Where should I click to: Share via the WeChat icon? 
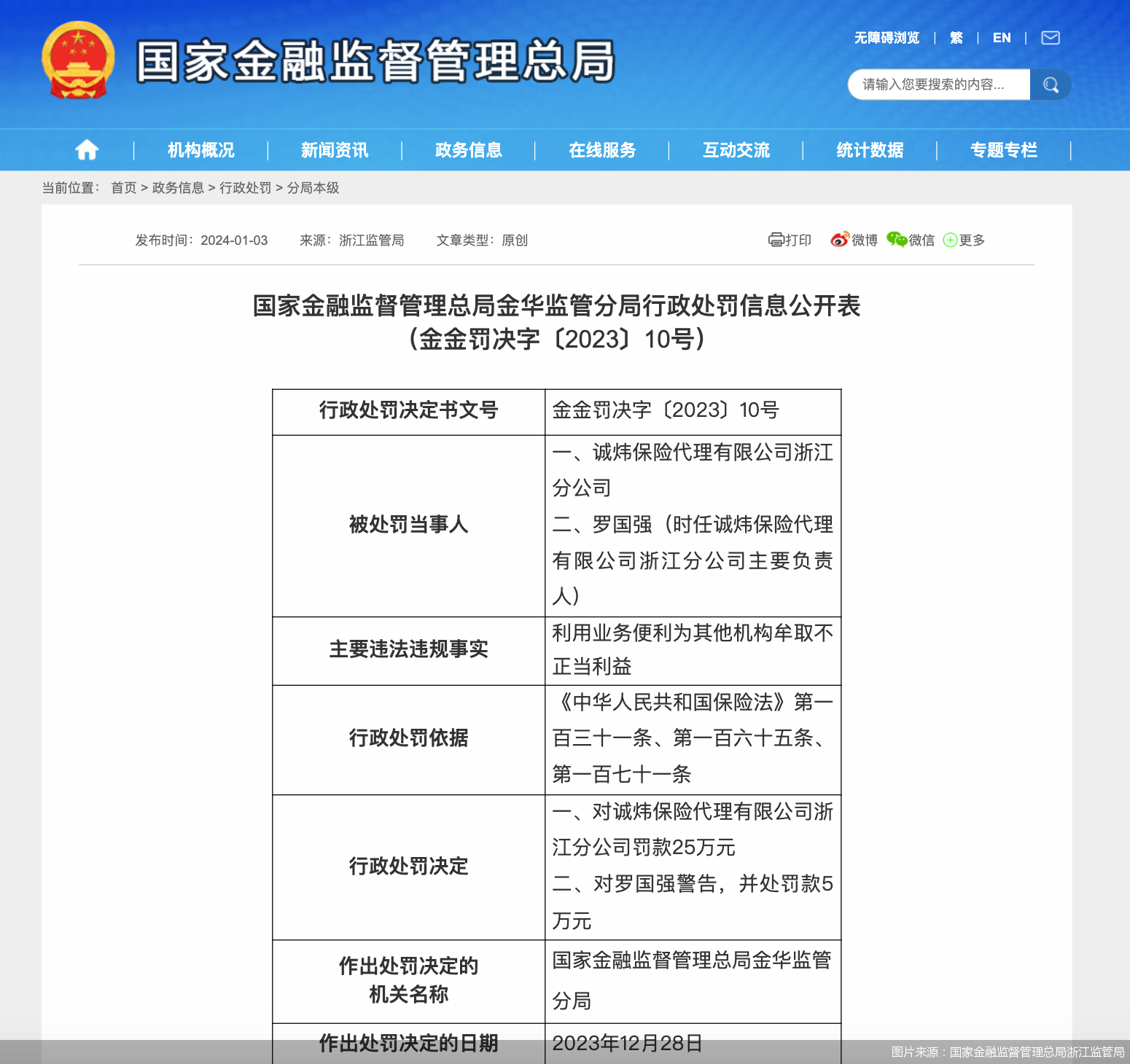coord(897,240)
